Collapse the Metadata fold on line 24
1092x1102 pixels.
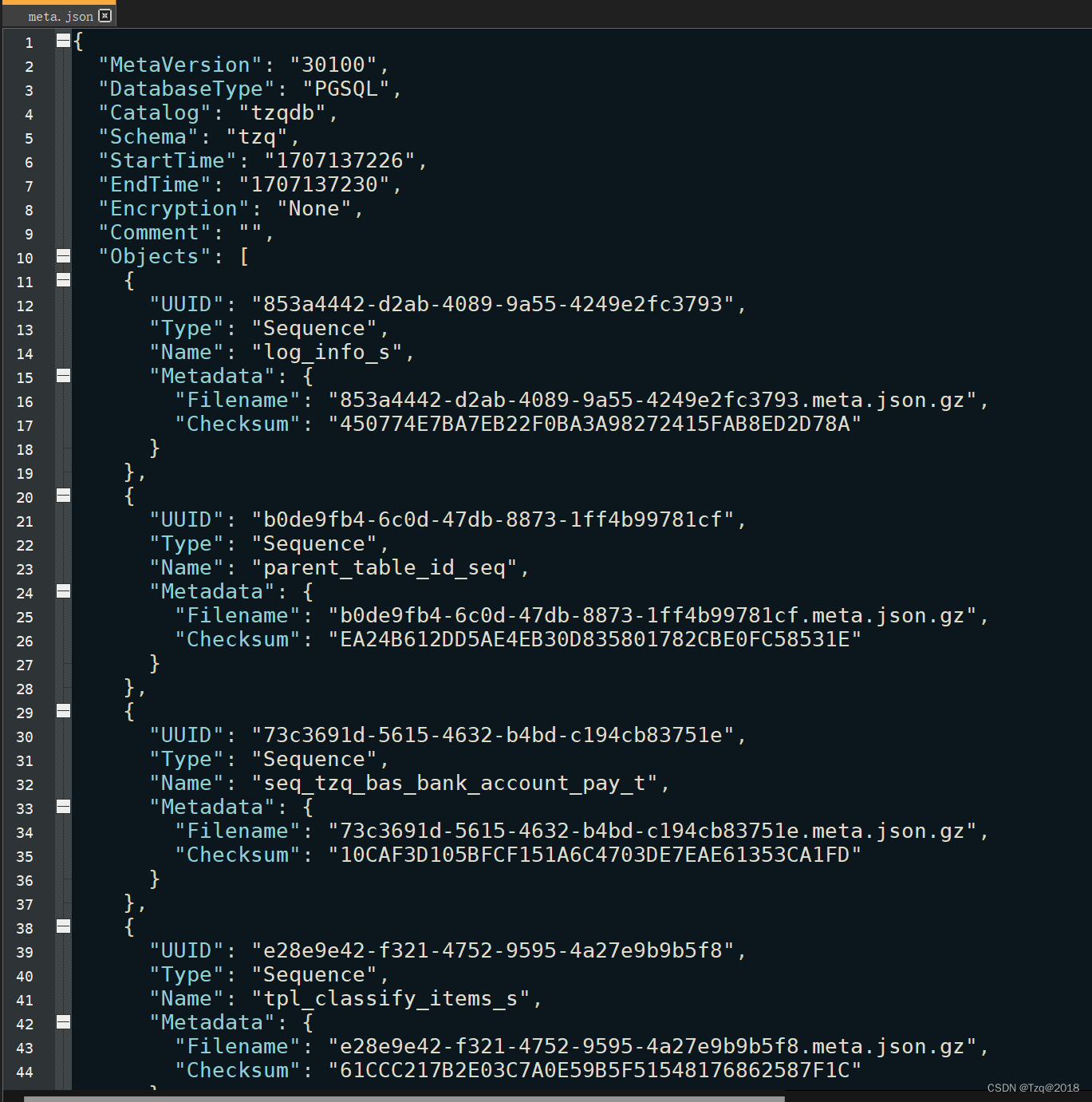(63, 591)
